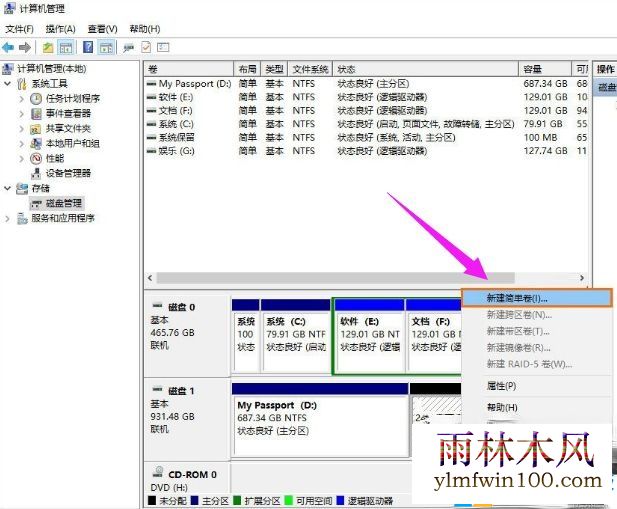Select Device Manager (设备管理器) icon
Viewport: 617px width, 509px height.
36,173
